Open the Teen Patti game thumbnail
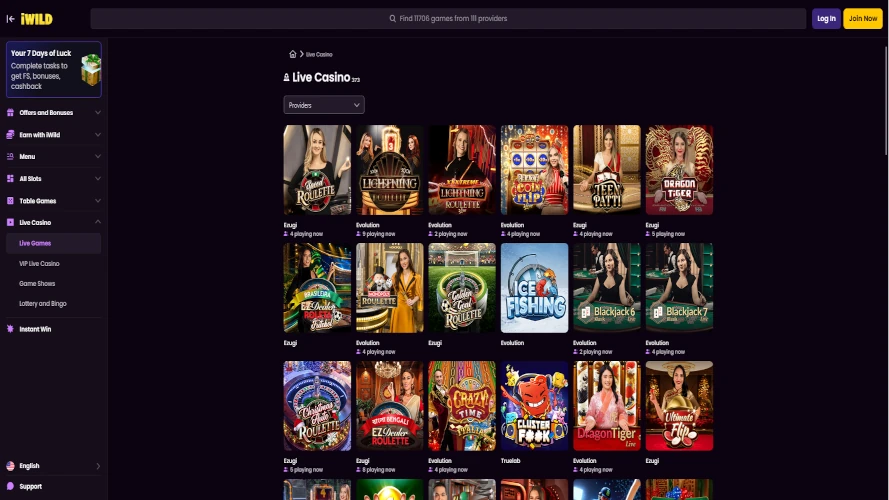Screen dimensions: 889x500 [607, 170]
